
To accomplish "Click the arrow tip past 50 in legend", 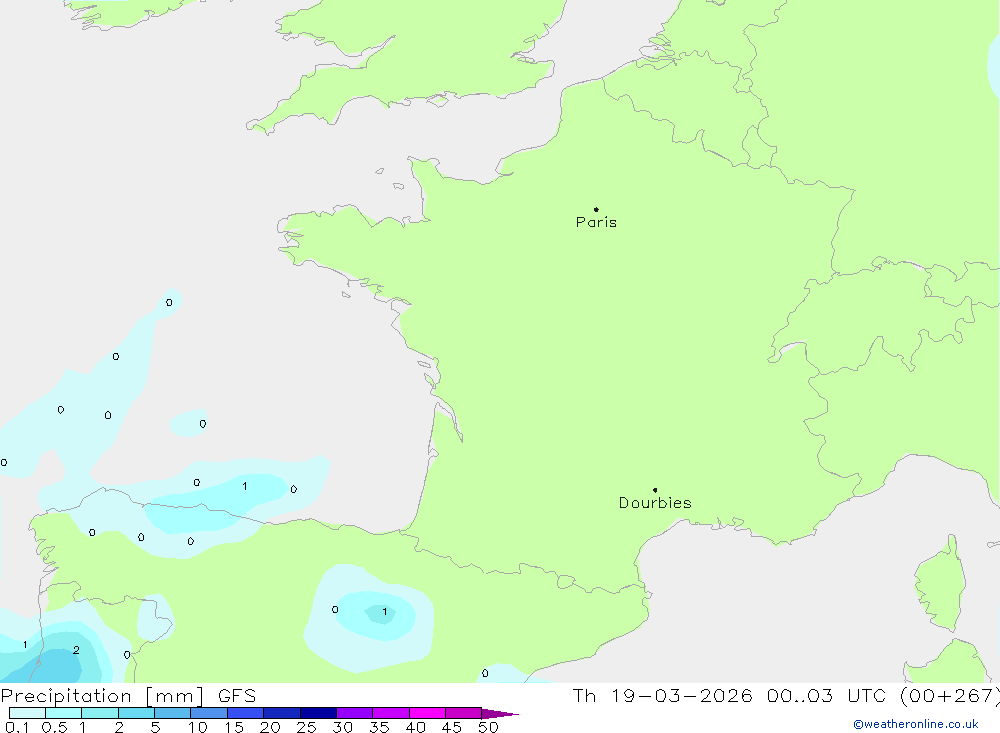I will tap(499, 714).
